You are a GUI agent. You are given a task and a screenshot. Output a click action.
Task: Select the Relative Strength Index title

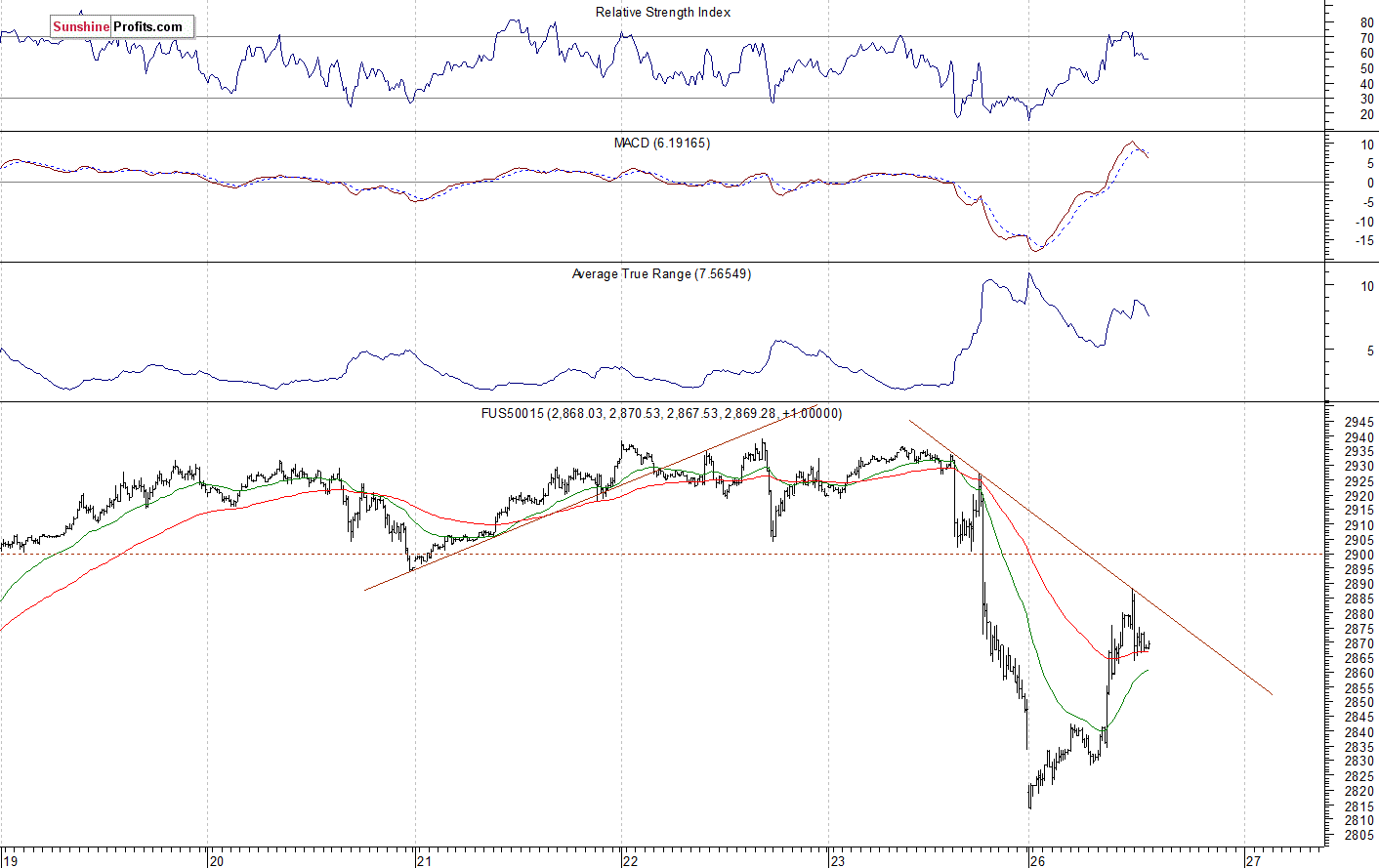663,13
